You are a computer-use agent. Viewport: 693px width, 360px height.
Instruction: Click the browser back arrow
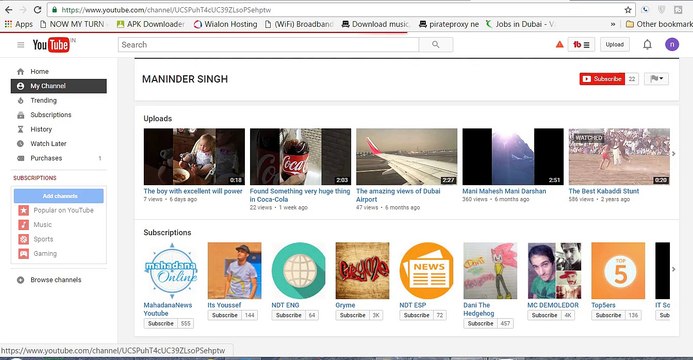point(8,9)
